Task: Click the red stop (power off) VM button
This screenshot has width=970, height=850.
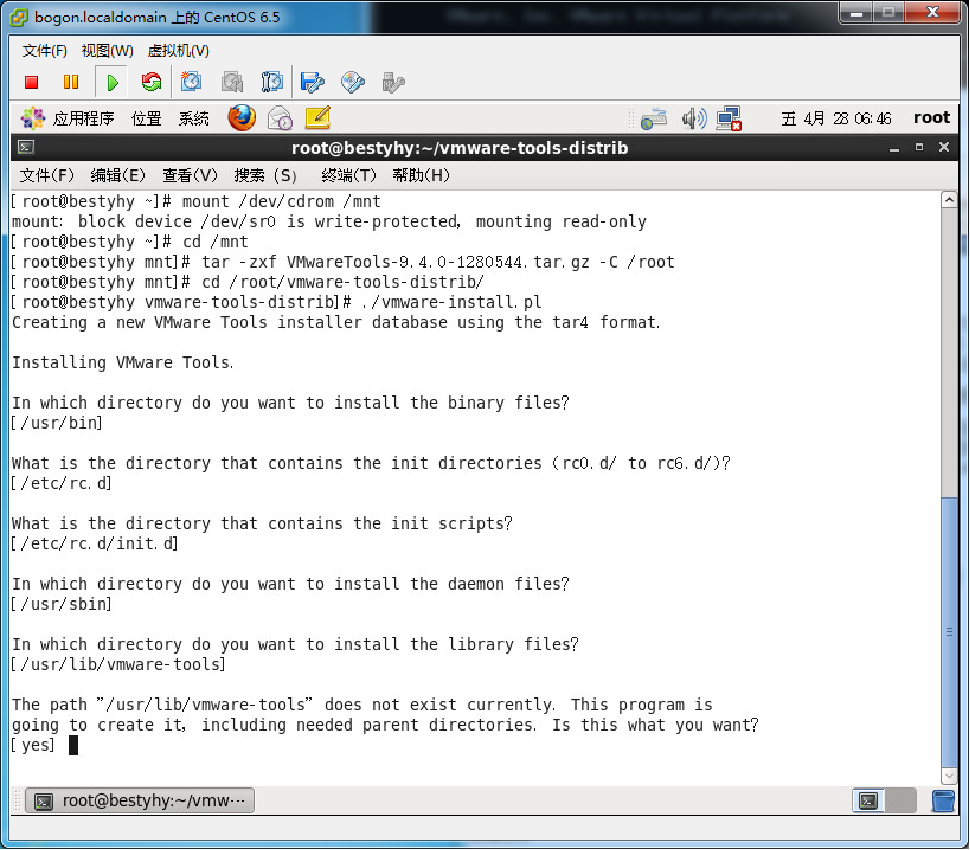Action: (32, 82)
